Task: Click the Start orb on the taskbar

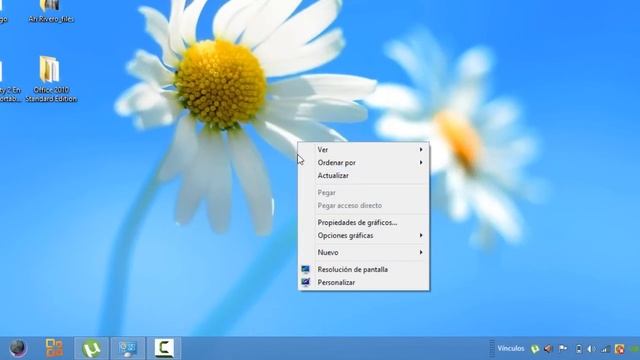Action: [x=18, y=348]
